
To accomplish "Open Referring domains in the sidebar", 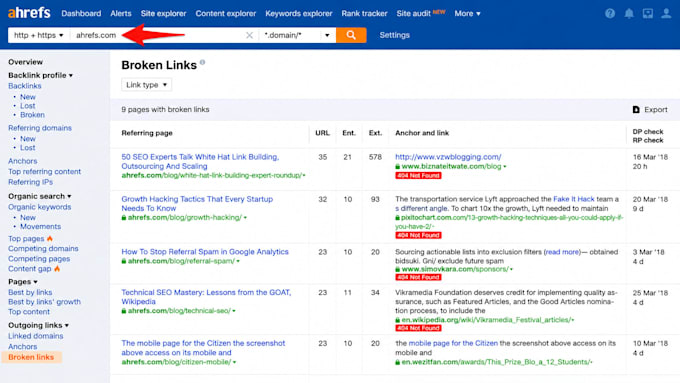I will pos(40,128).
